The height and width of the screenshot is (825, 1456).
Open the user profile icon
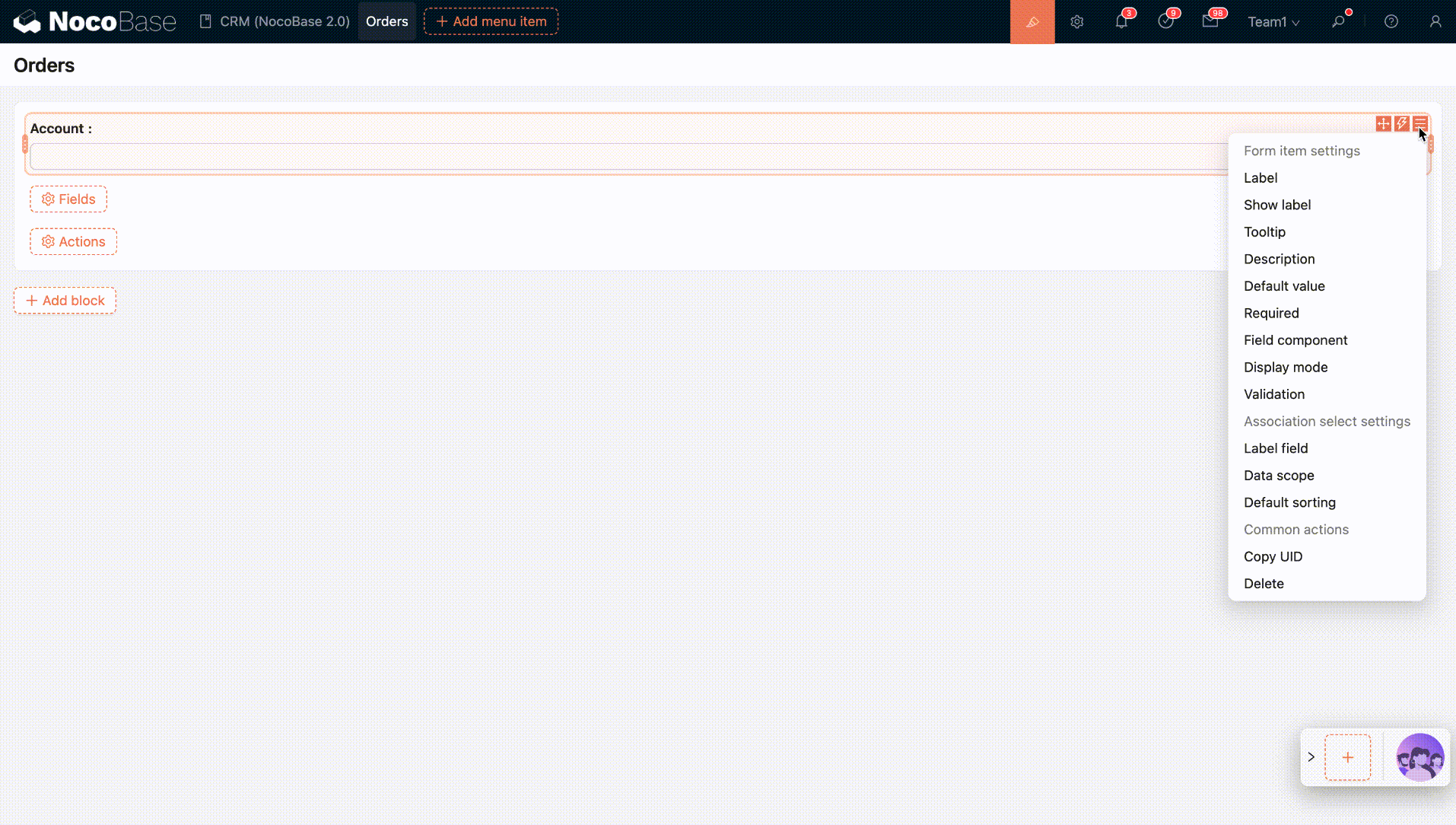click(x=1435, y=22)
